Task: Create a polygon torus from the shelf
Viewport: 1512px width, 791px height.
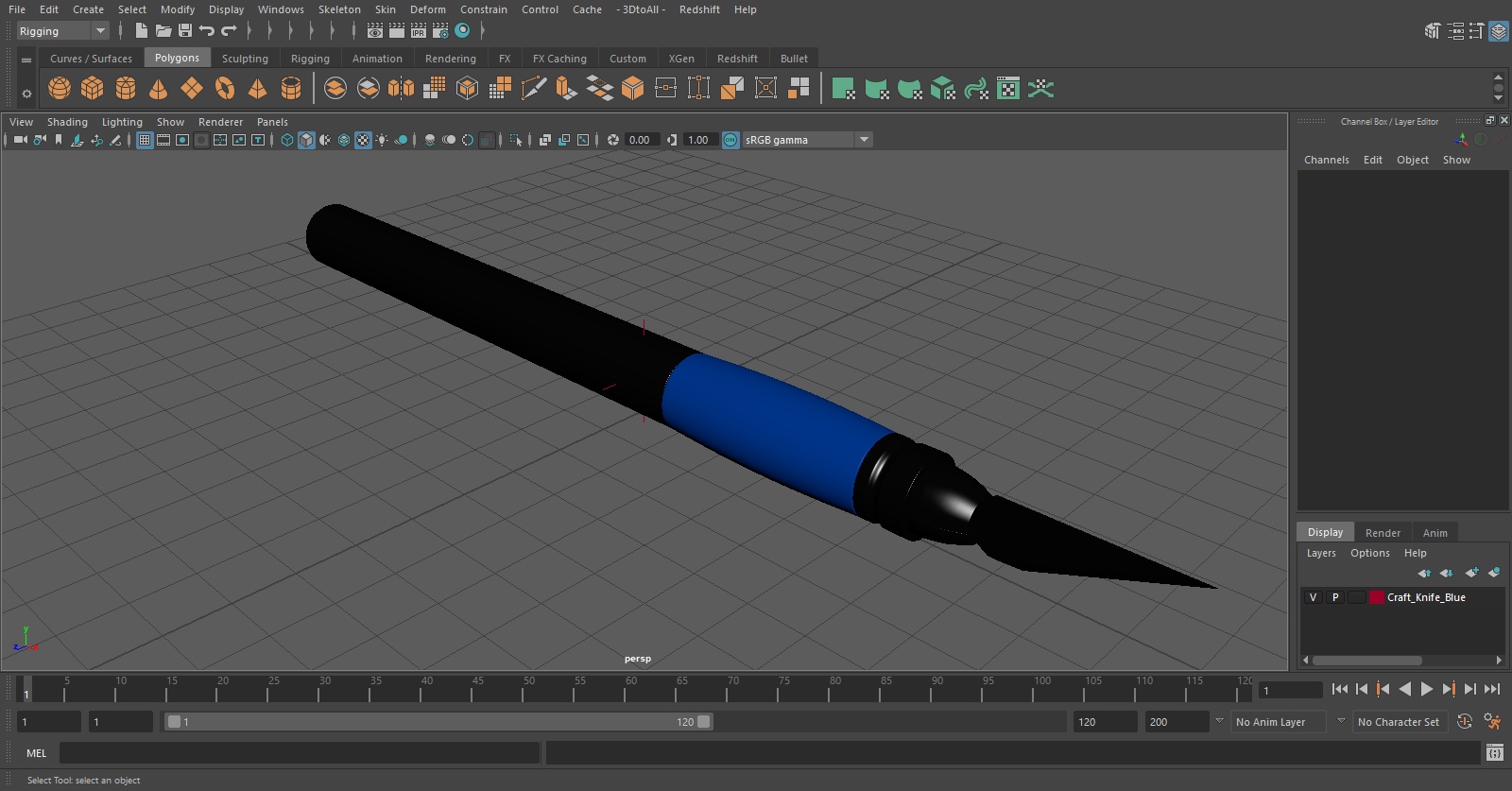Action: (225, 89)
